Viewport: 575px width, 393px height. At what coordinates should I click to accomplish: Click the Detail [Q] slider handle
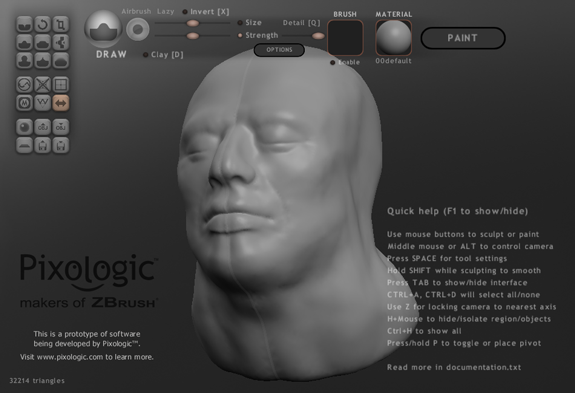pos(318,36)
